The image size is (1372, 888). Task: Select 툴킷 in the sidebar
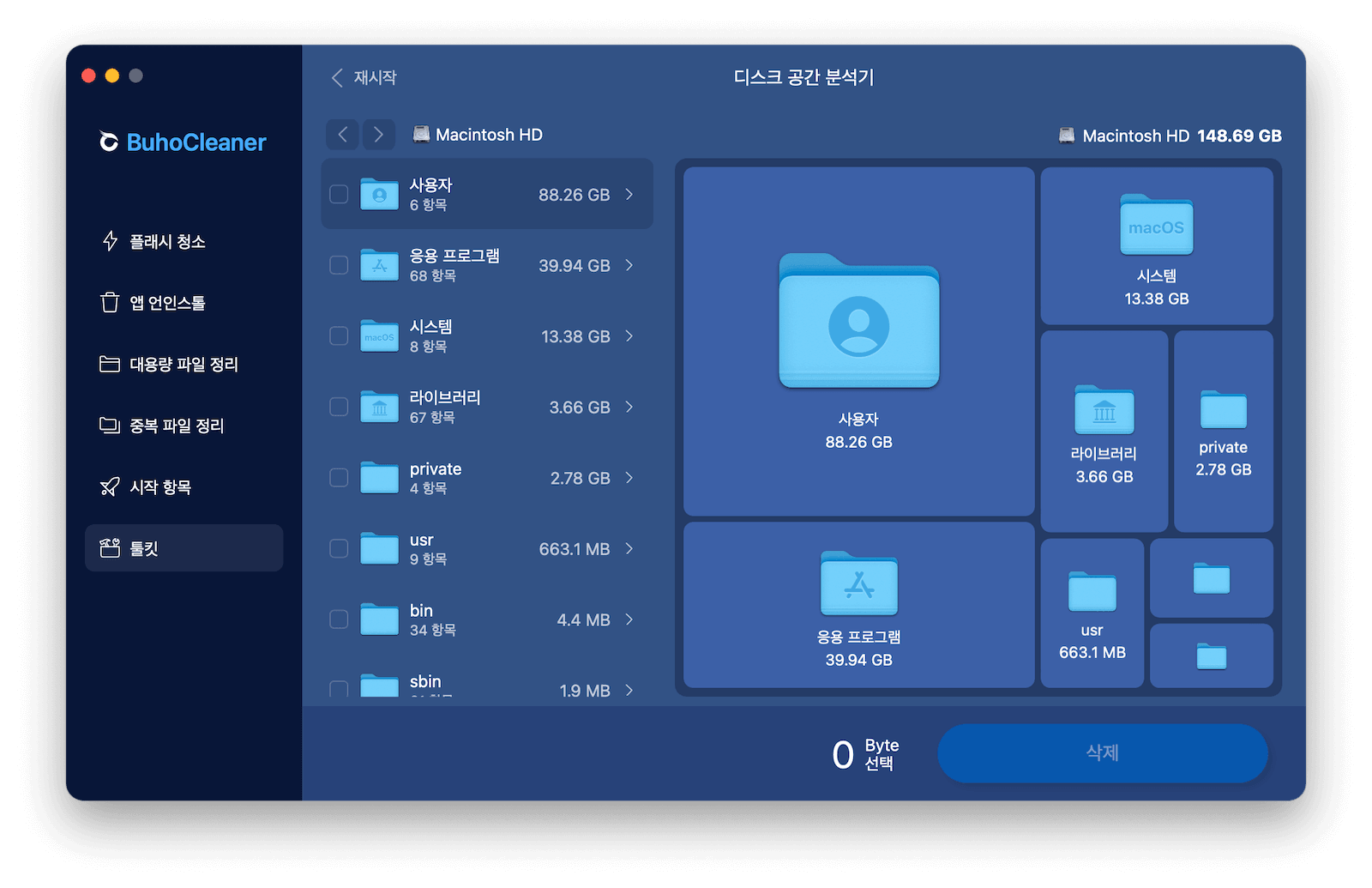click(x=184, y=547)
